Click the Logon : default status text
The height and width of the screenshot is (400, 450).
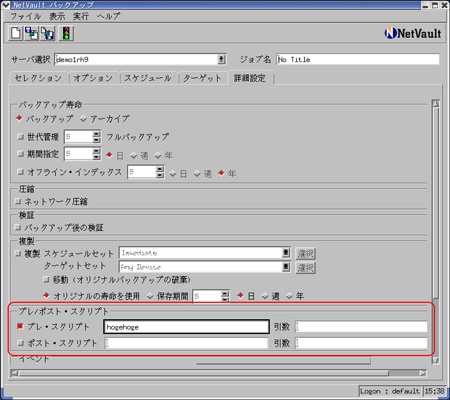[390, 391]
